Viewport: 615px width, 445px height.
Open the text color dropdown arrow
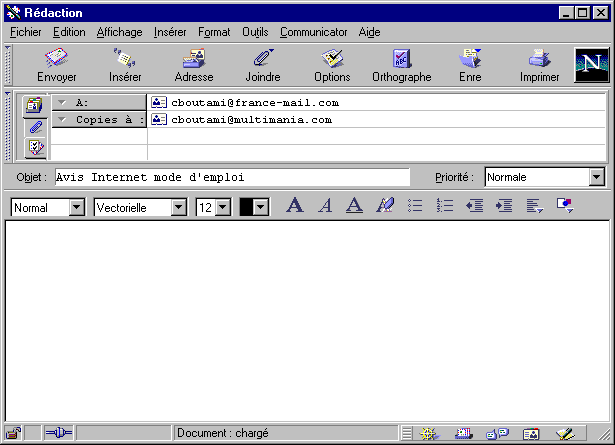[260, 207]
